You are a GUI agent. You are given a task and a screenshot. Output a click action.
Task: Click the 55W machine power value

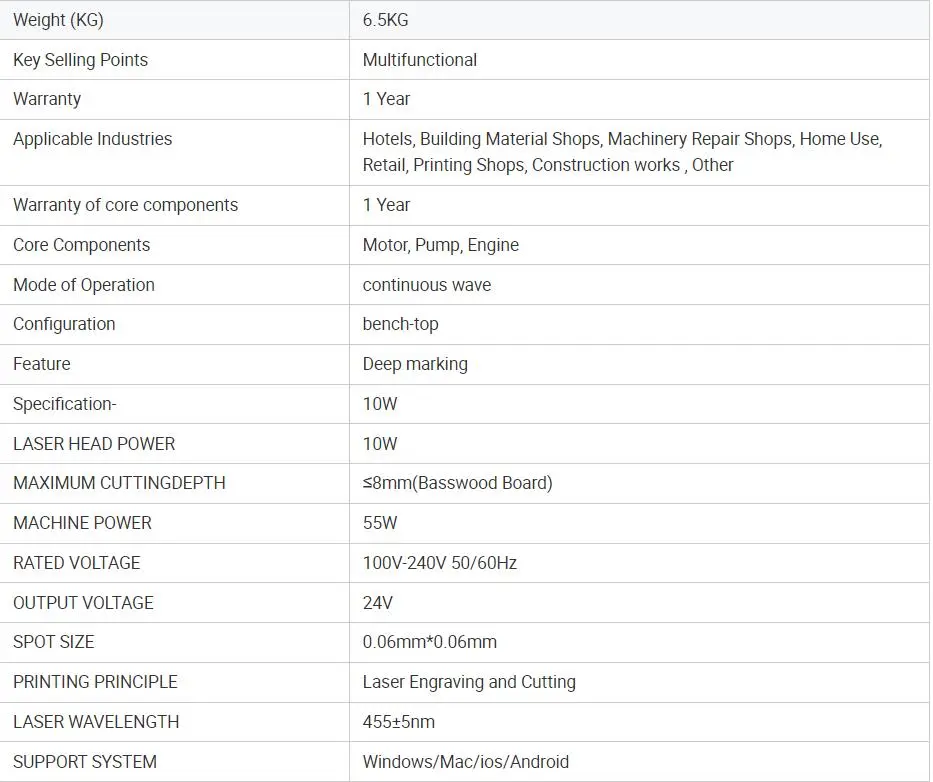[380, 523]
